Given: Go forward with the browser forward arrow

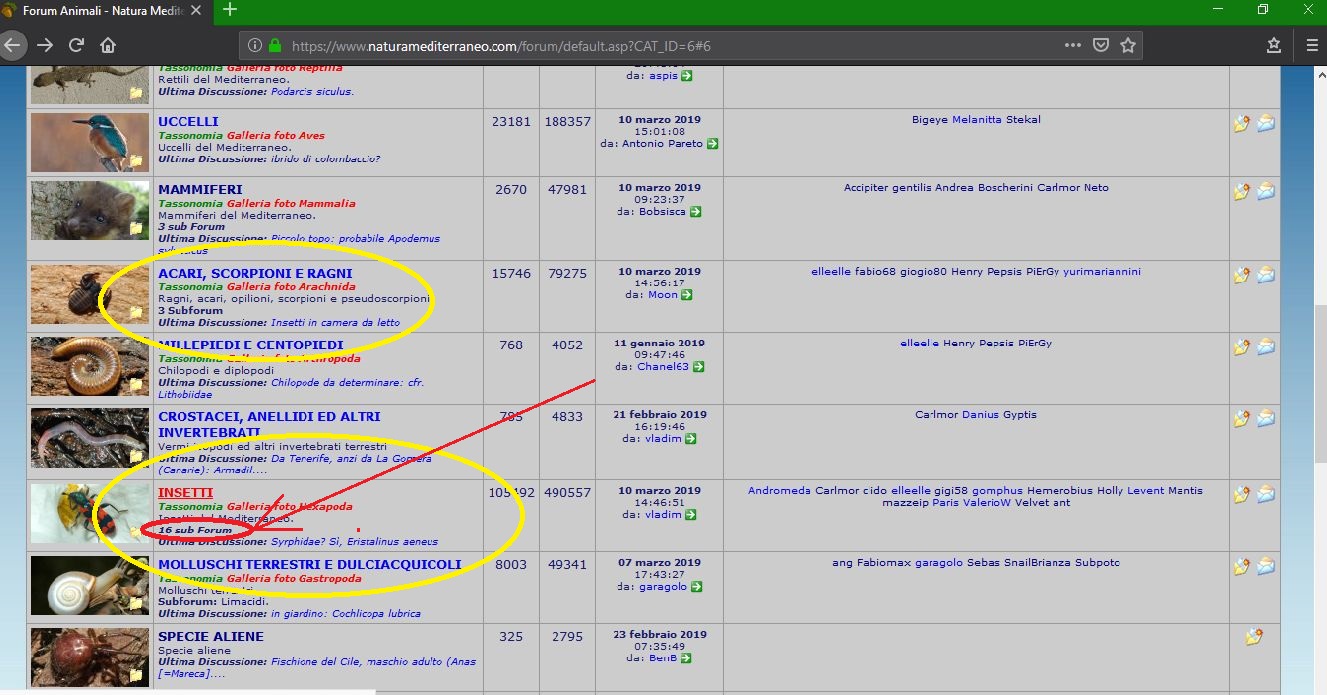Looking at the screenshot, I should tap(45, 45).
